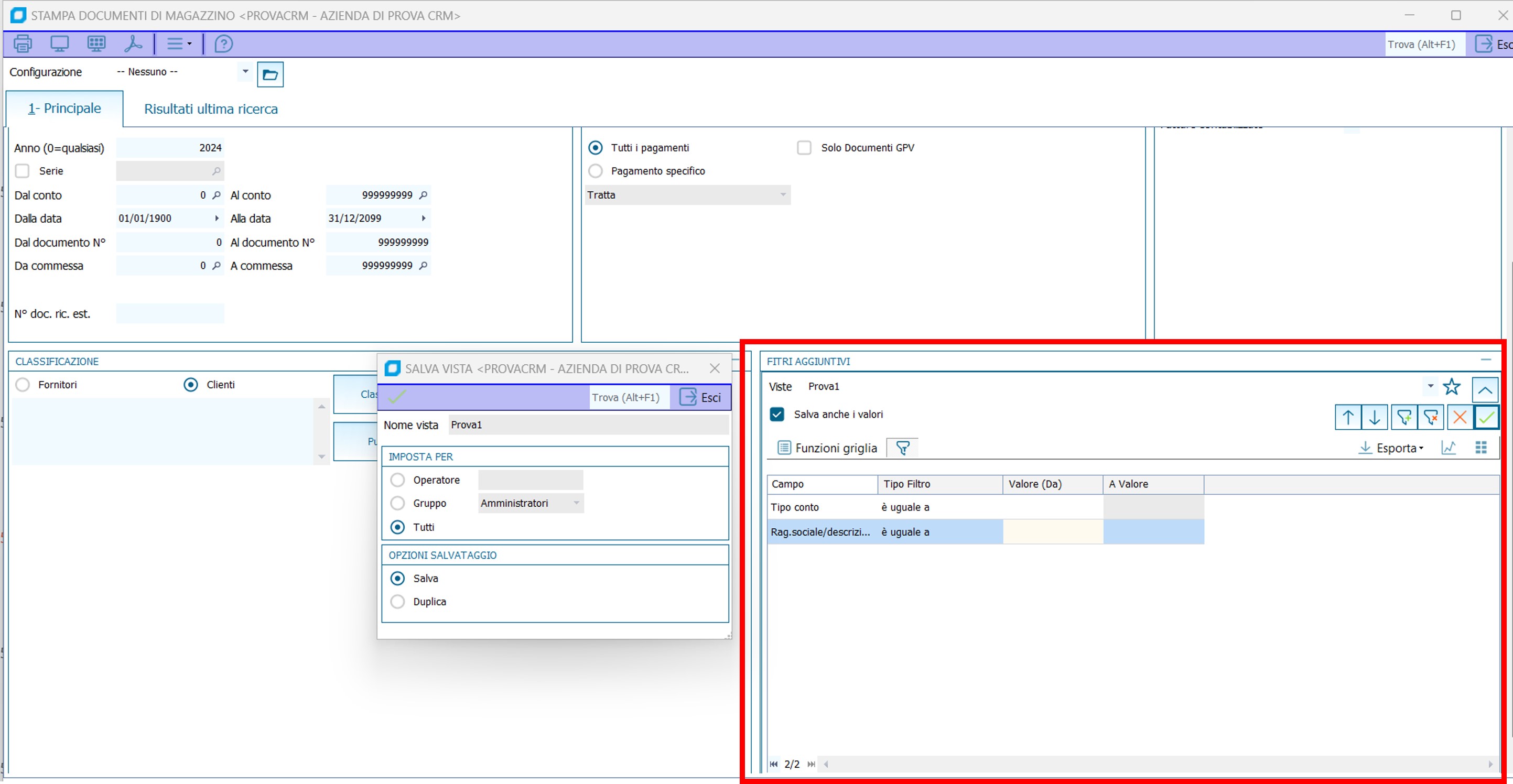Open the configuration folder icon

[x=270, y=74]
